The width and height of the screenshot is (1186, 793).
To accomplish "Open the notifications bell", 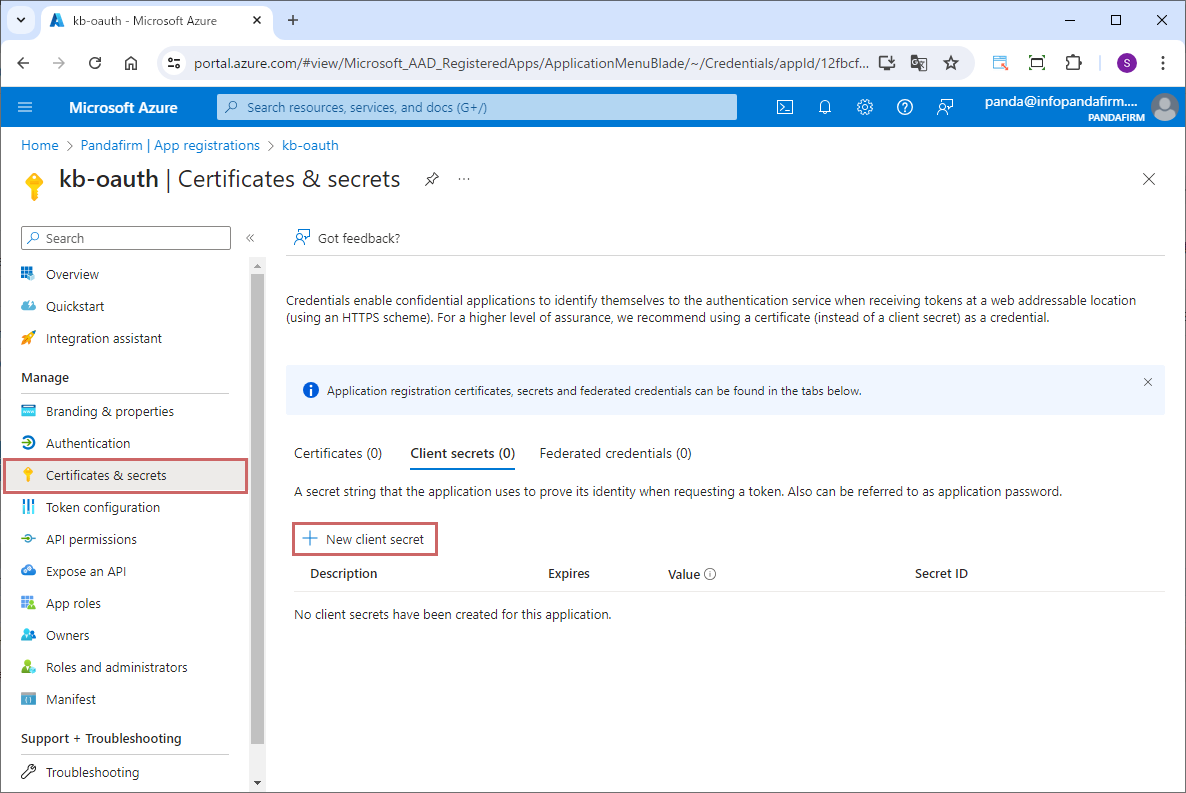I will tap(825, 107).
